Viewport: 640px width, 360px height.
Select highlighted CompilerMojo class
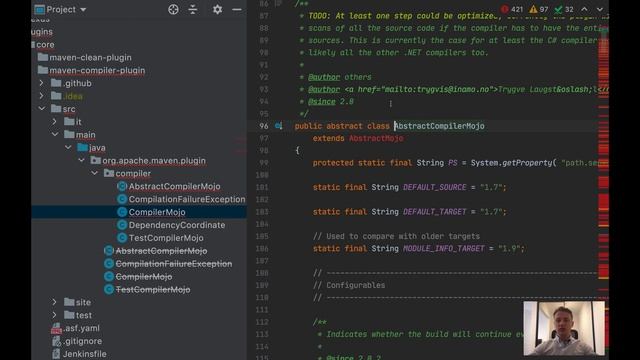click(x=157, y=212)
